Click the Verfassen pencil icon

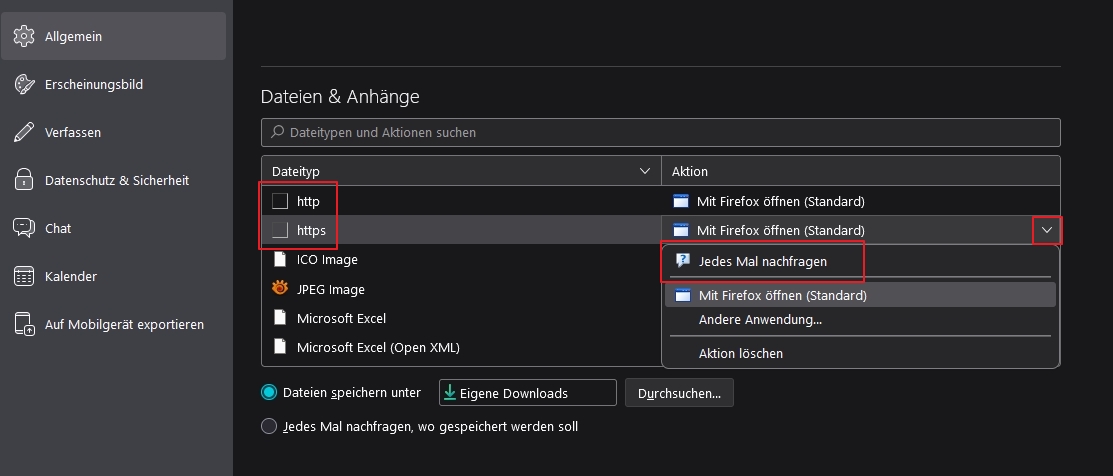pos(24,132)
